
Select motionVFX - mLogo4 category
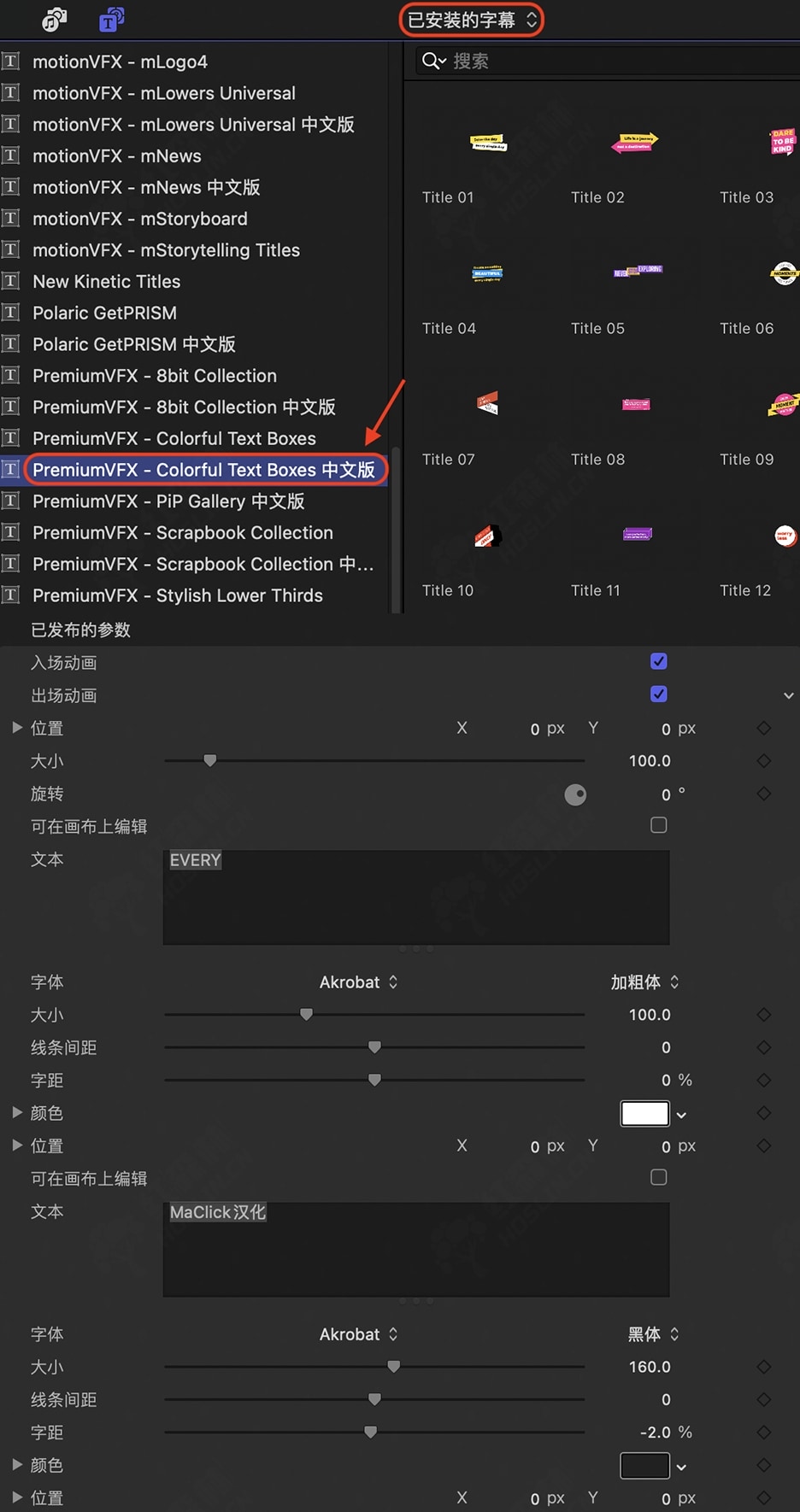[120, 62]
